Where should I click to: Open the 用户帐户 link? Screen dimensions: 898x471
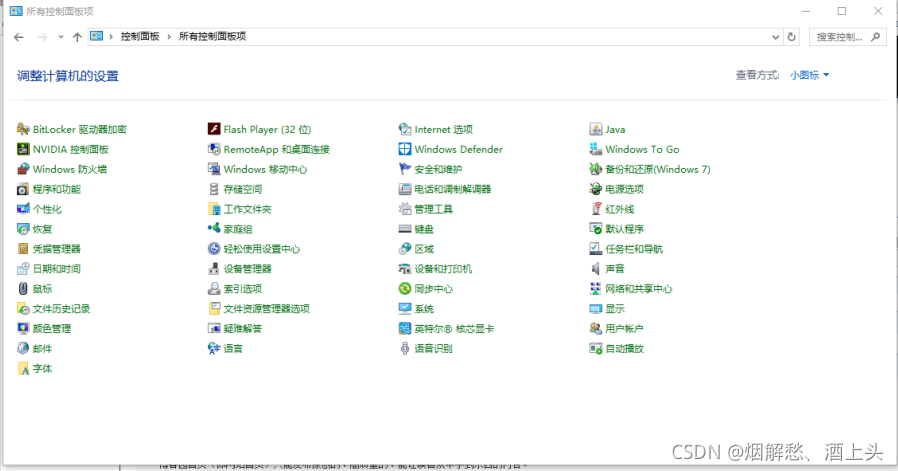pos(624,328)
